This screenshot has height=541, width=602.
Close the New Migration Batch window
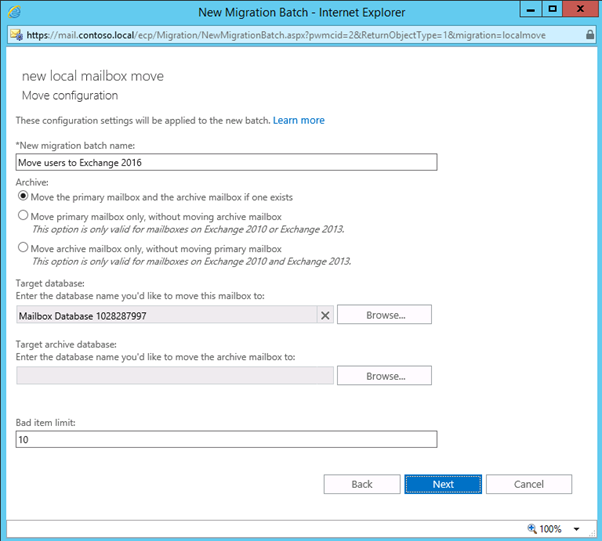[x=580, y=10]
